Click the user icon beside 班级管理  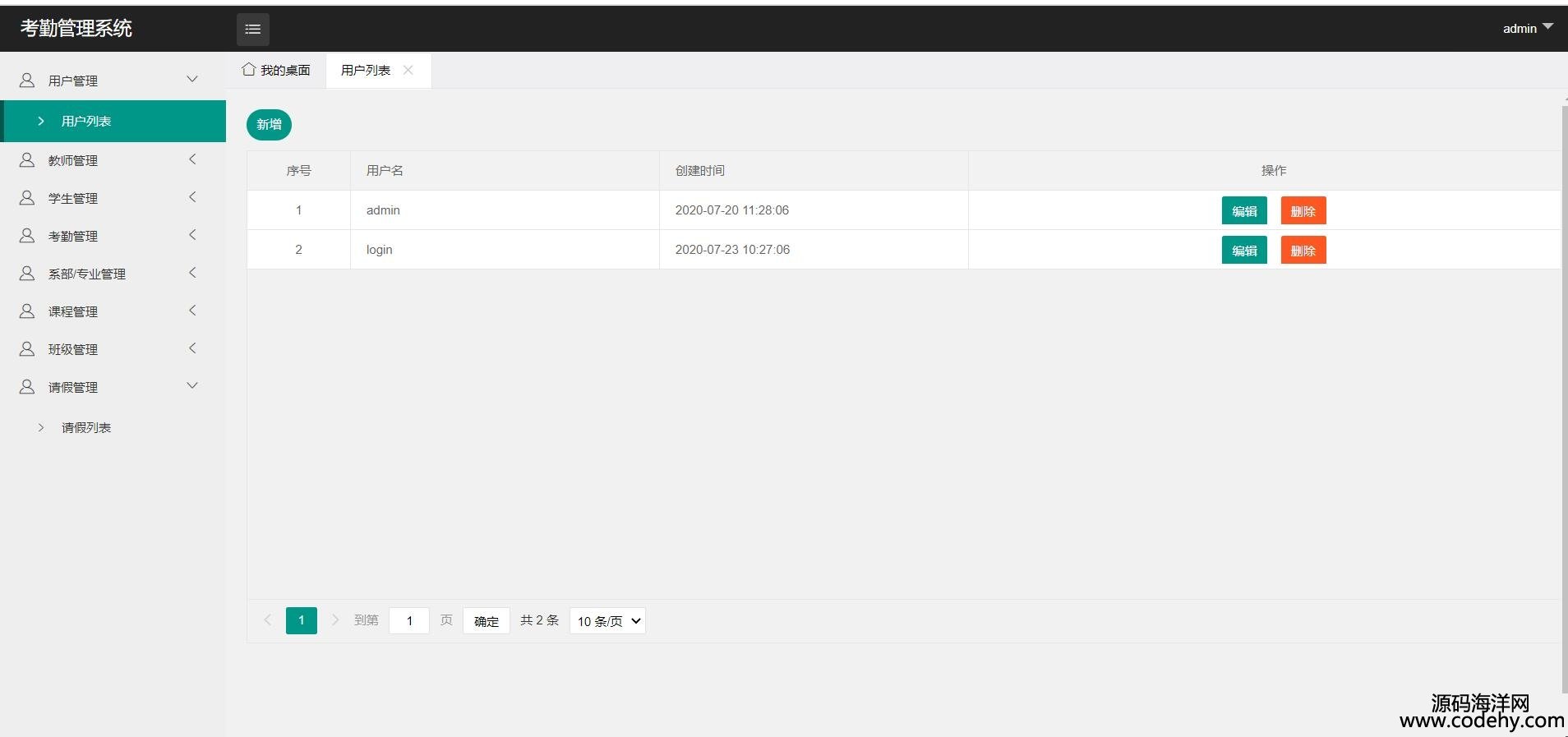27,348
